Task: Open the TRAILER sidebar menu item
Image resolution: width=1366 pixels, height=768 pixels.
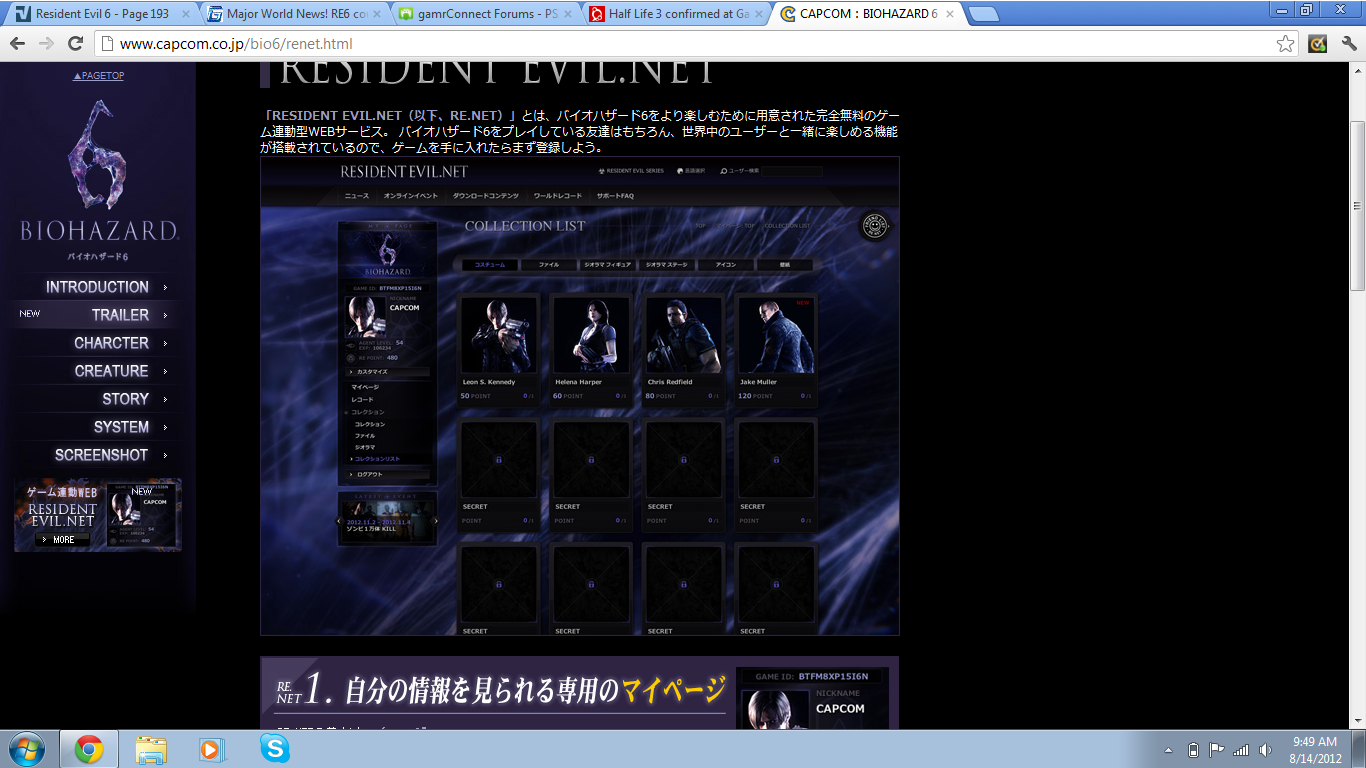Action: click(120, 315)
